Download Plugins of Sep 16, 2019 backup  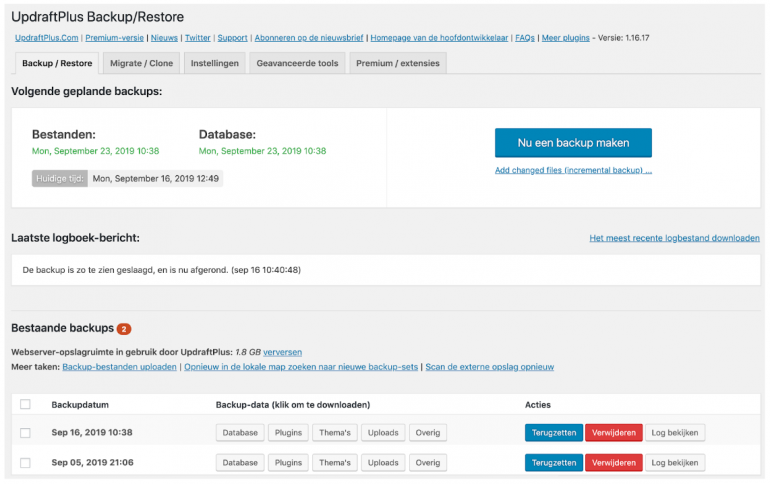click(288, 432)
